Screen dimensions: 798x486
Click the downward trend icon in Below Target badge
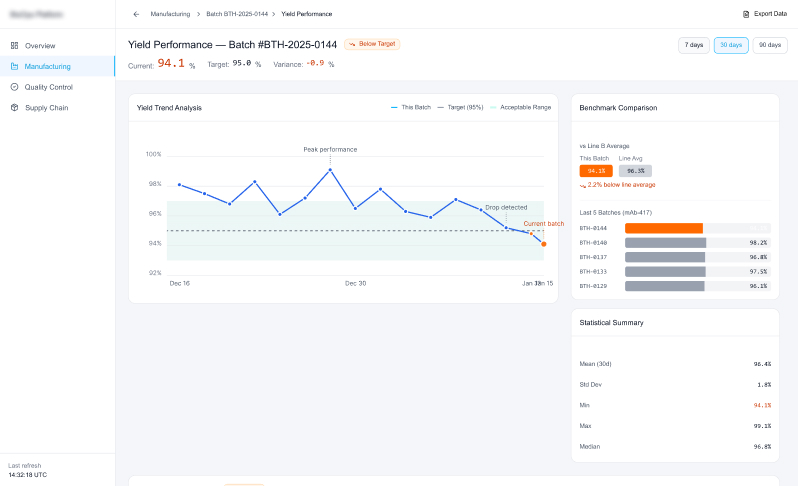pyautogui.click(x=352, y=44)
